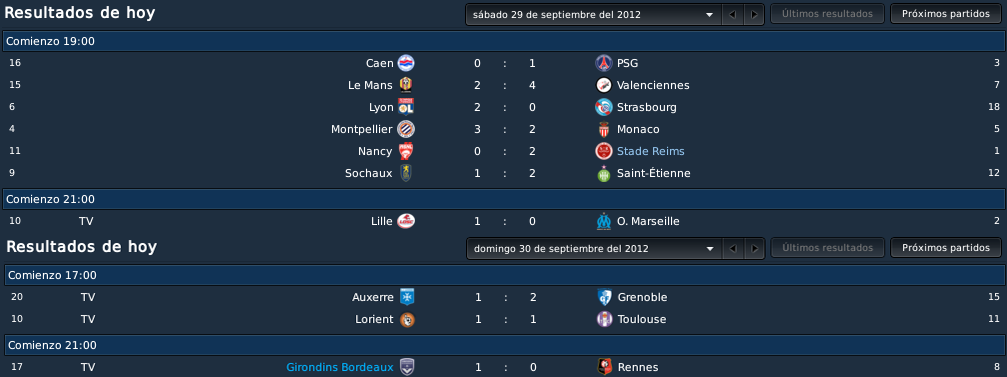The width and height of the screenshot is (1007, 377).
Task: Select the Rennes club badge
Action: pos(604,367)
